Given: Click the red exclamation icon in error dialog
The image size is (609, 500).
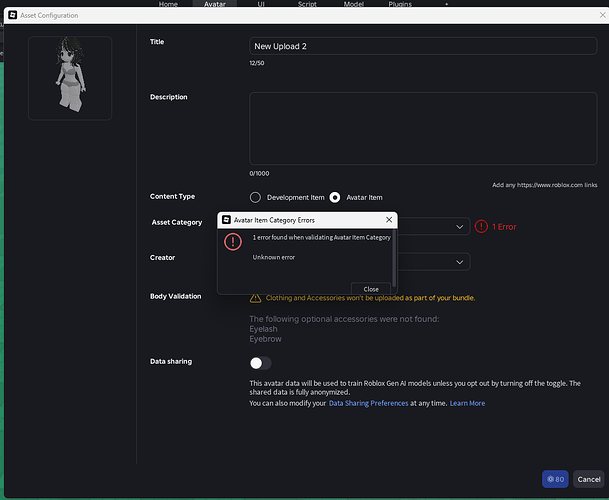Looking at the screenshot, I should [233, 242].
